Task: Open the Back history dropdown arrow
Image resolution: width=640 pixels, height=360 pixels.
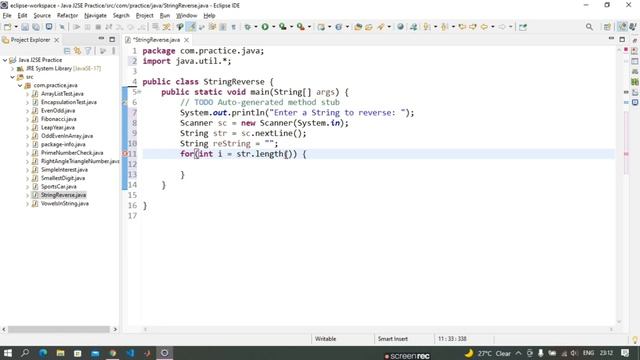Action: 493,27
